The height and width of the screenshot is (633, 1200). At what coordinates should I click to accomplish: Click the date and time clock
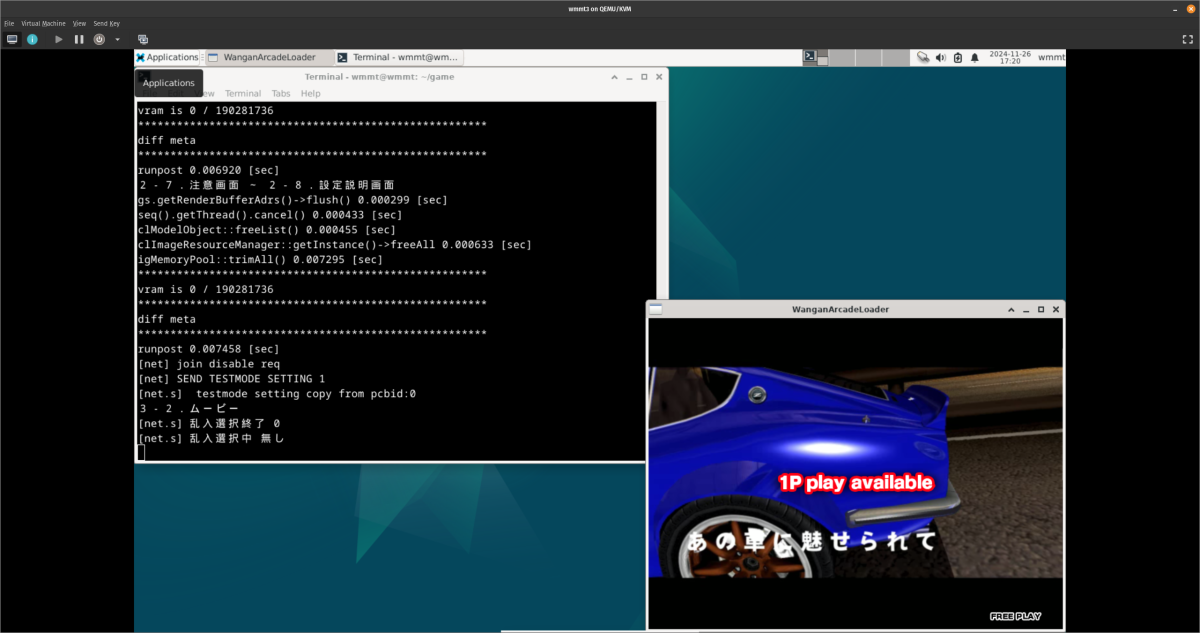tap(1010, 57)
